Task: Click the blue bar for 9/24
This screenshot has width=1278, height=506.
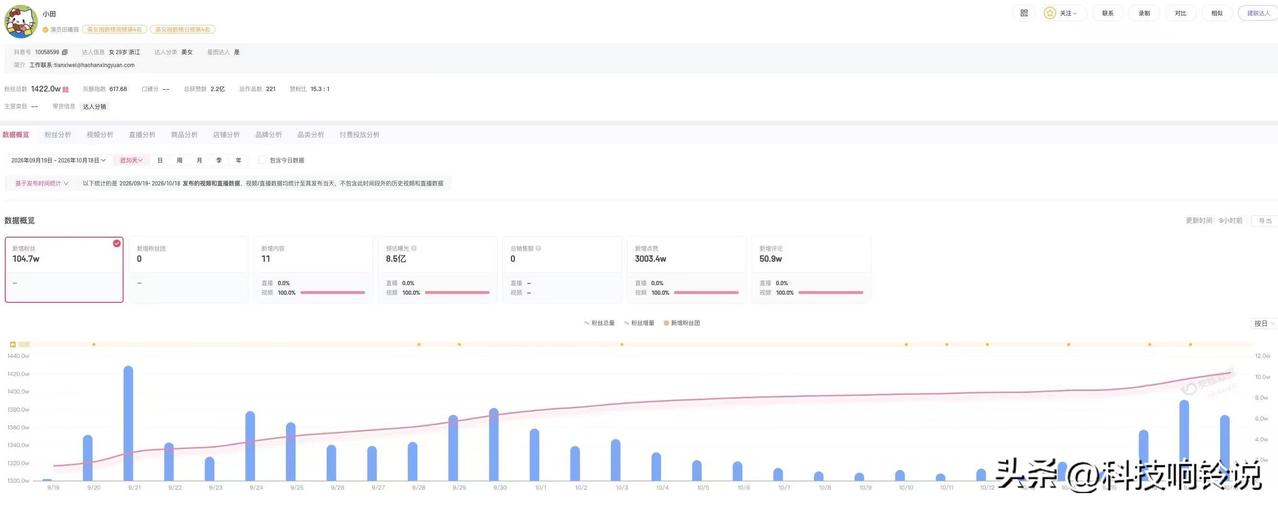Action: pyautogui.click(x=250, y=446)
